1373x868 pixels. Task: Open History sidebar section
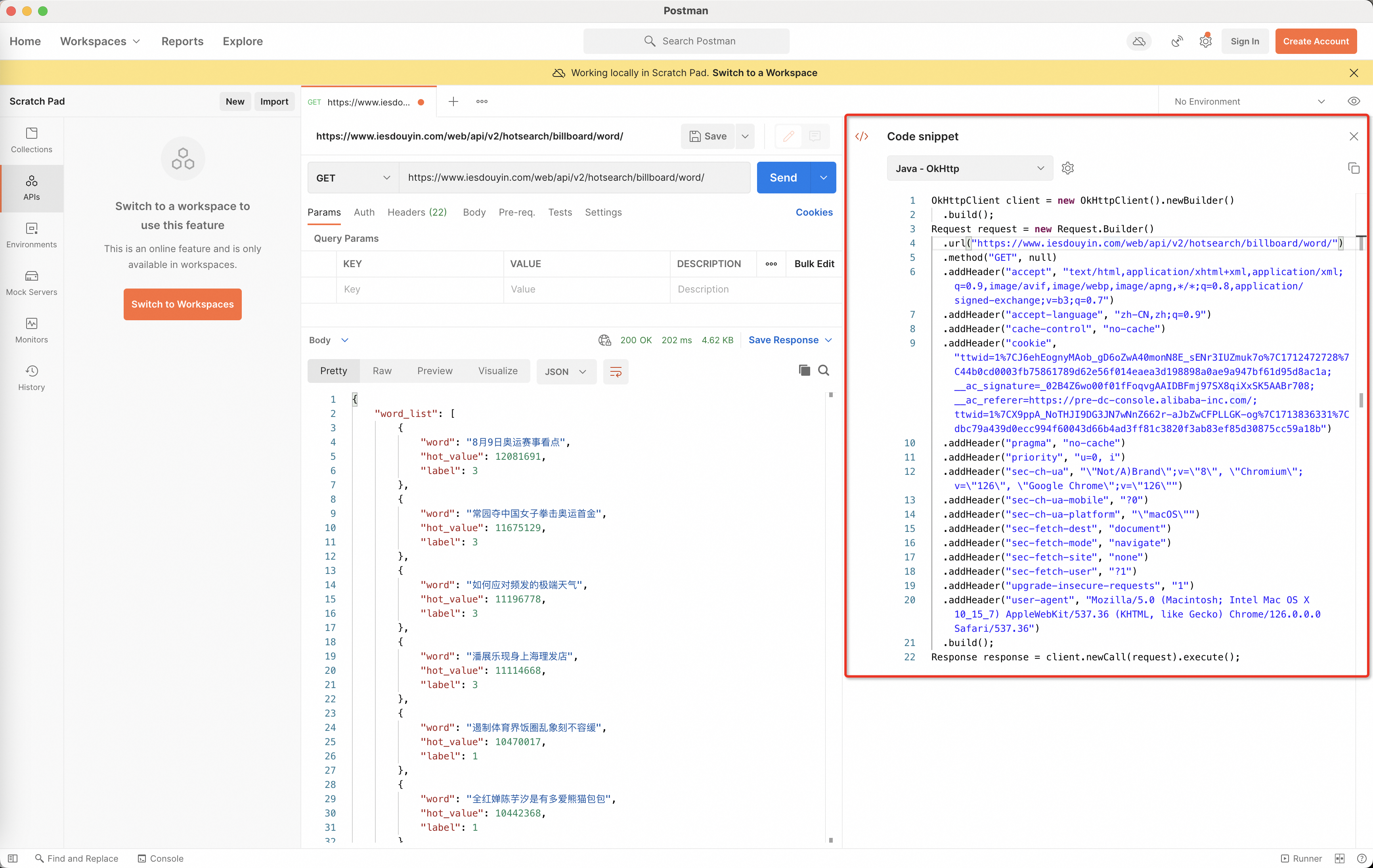[31, 378]
